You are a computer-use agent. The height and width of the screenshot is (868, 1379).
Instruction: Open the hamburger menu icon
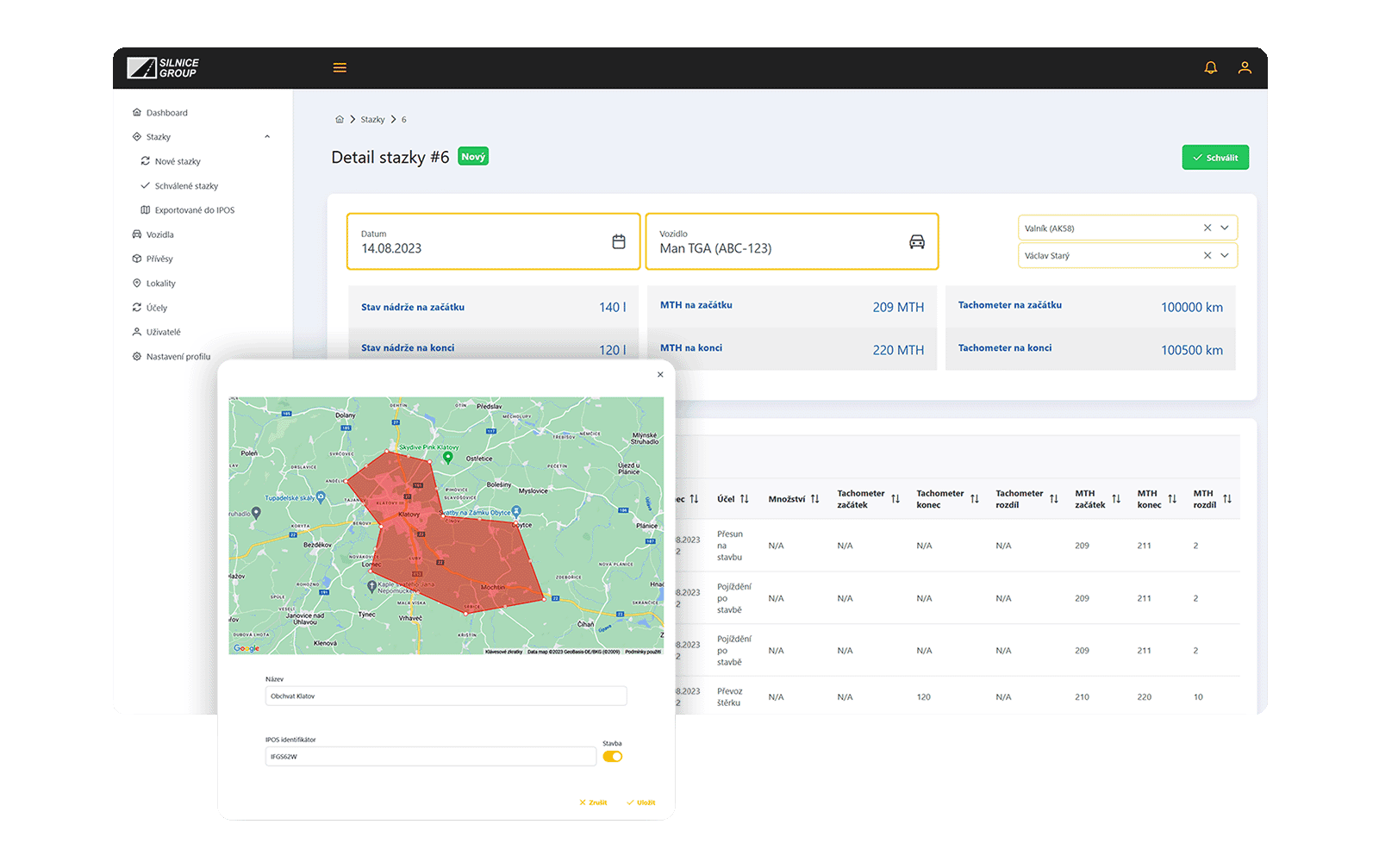(x=340, y=67)
